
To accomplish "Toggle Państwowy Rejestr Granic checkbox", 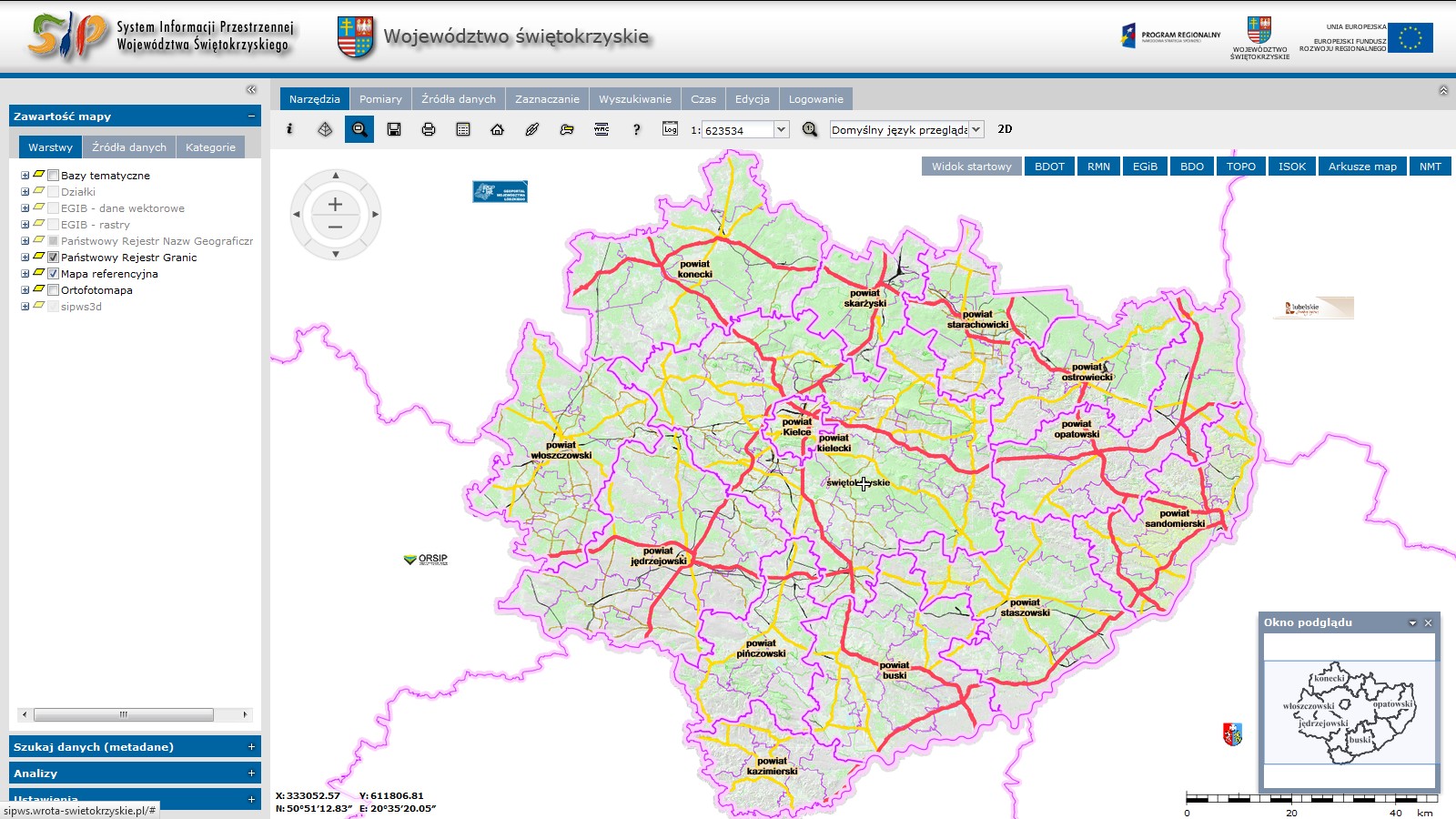I will pyautogui.click(x=54, y=258).
